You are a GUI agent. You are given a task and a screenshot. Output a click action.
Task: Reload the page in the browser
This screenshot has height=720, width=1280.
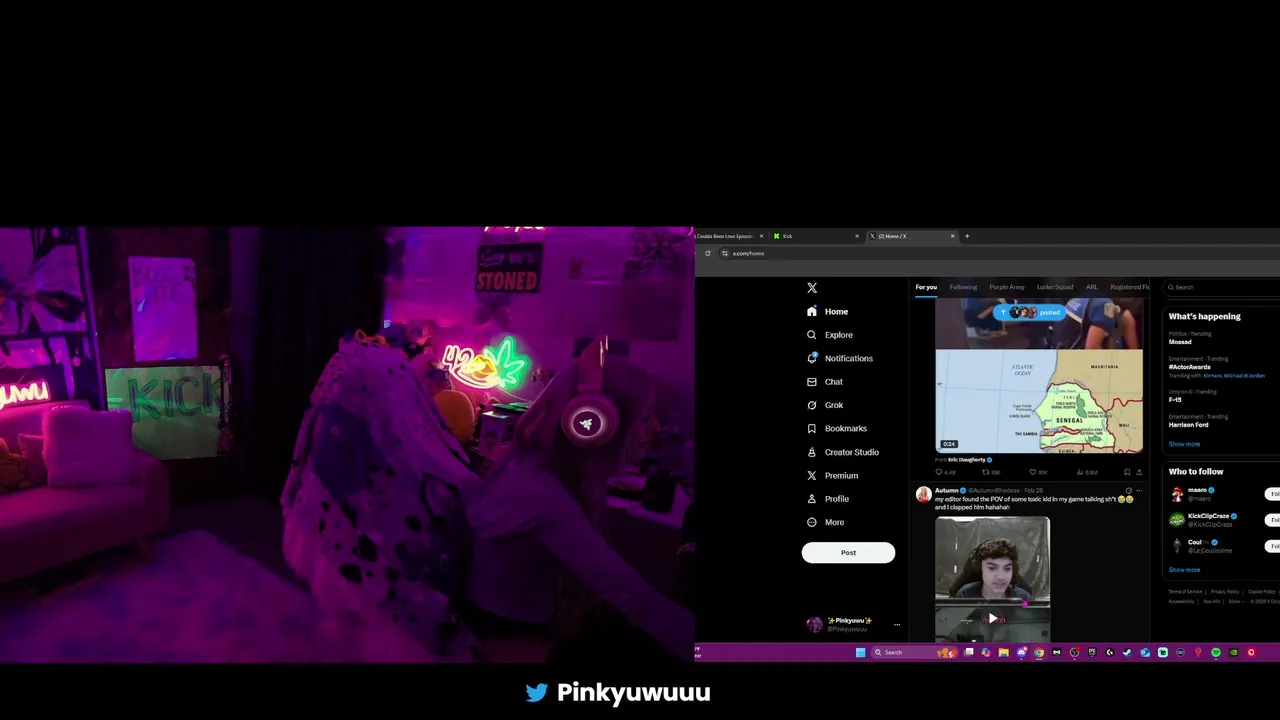708,253
